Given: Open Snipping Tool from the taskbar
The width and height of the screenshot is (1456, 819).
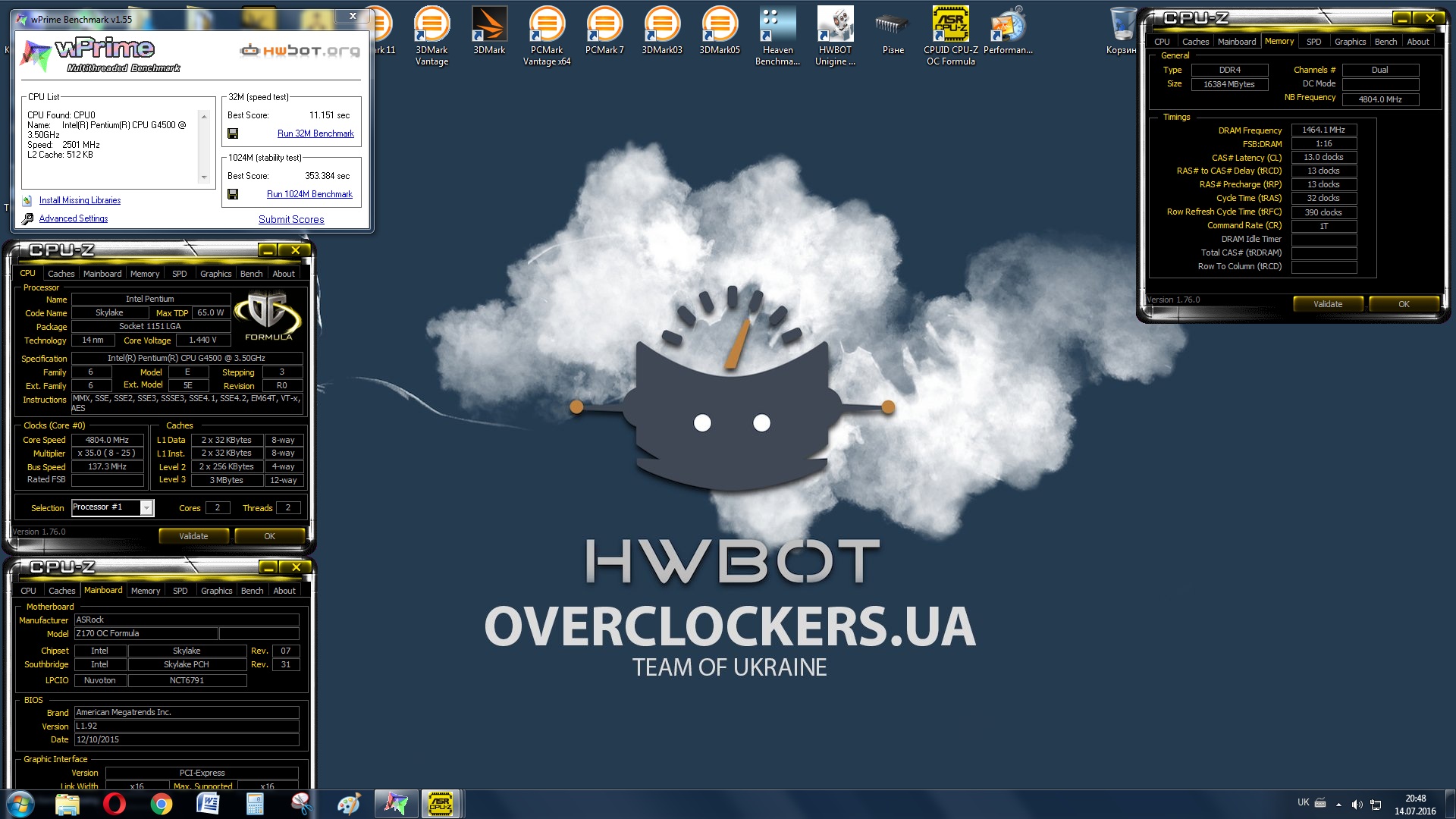Looking at the screenshot, I should [x=302, y=804].
